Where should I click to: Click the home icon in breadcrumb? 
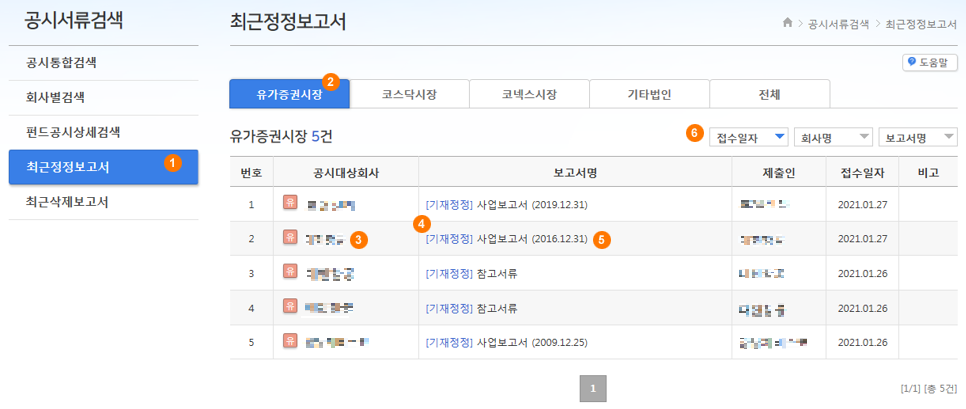click(x=787, y=23)
